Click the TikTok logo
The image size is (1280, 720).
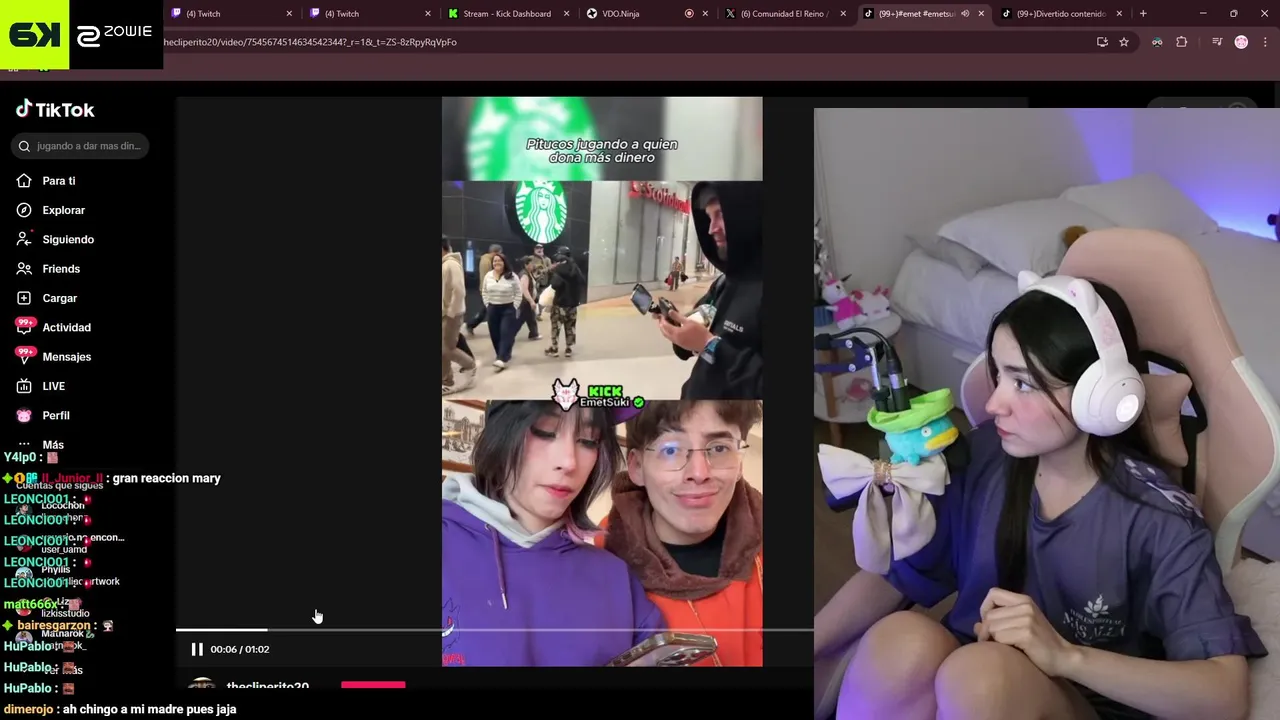click(55, 110)
